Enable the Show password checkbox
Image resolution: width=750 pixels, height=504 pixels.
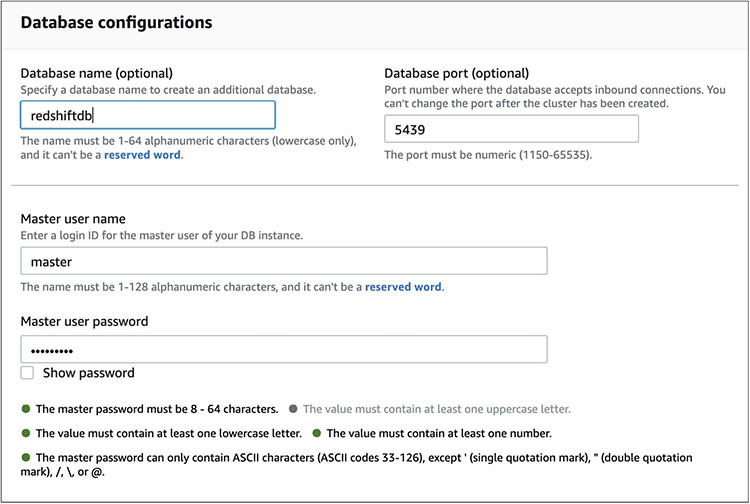tap(28, 373)
